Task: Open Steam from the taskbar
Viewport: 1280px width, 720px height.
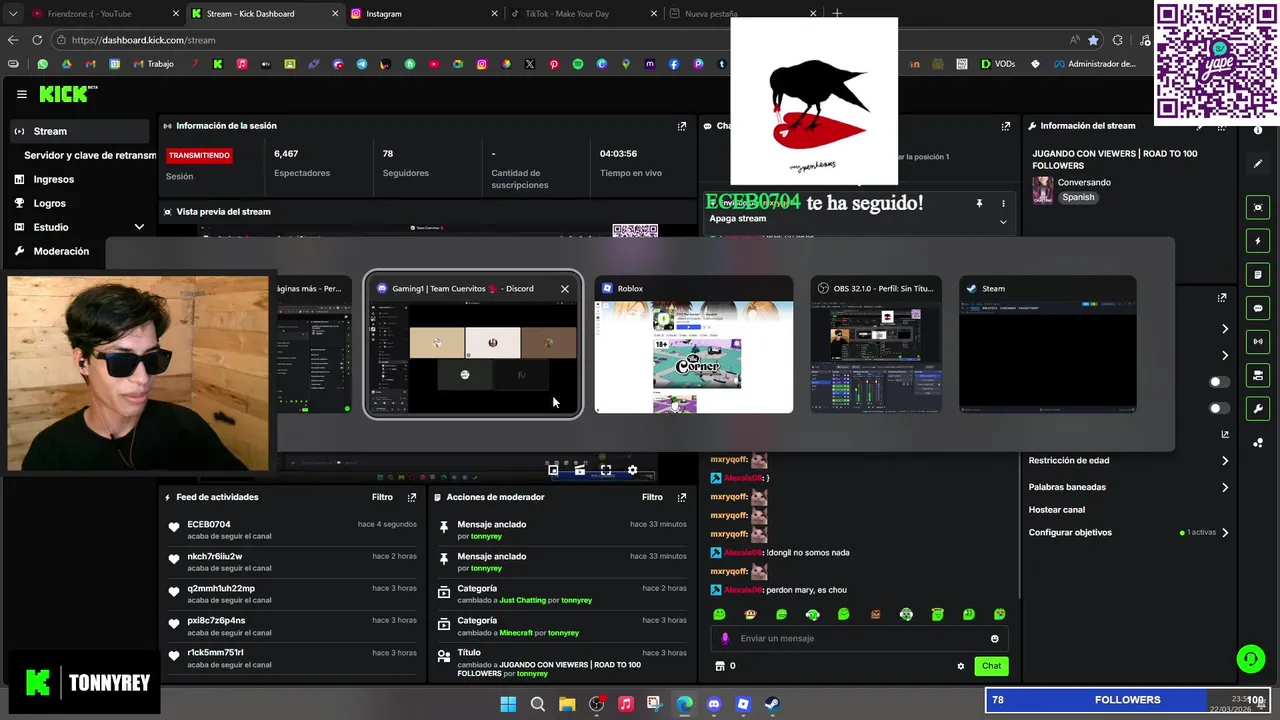Action: (772, 704)
